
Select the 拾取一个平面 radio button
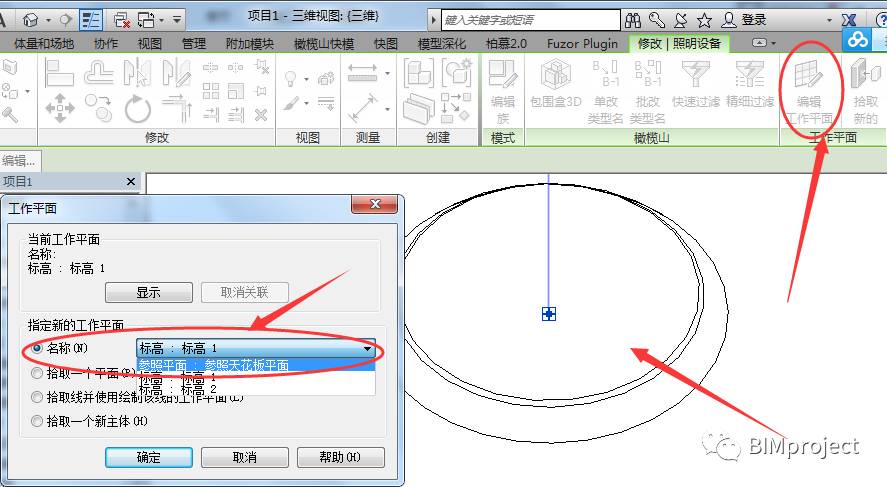(x=37, y=373)
